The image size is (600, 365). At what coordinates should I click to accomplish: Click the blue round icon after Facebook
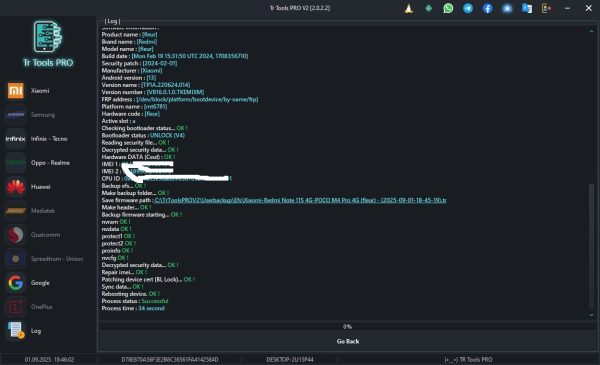pyautogui.click(x=507, y=8)
